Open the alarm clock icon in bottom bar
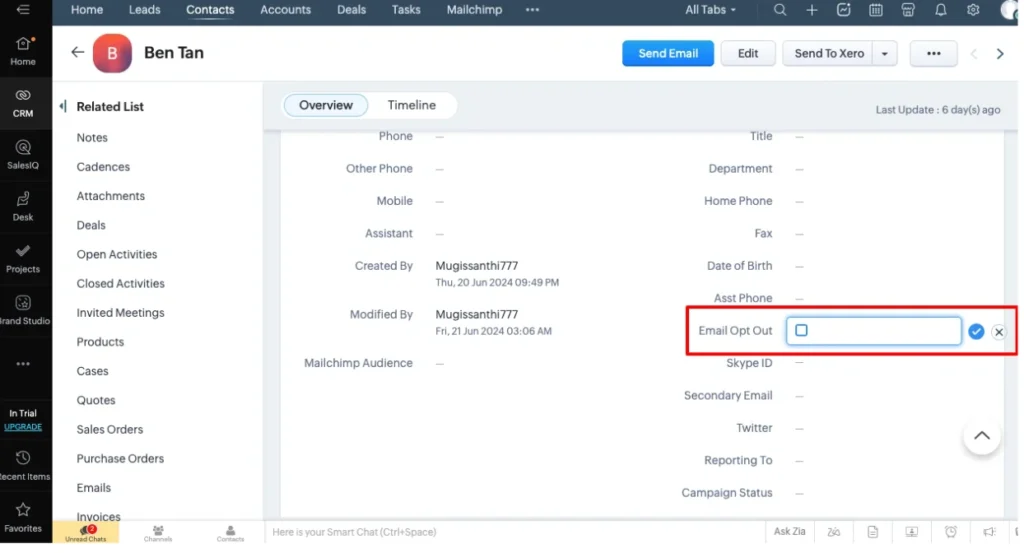This screenshot has width=1024, height=553. [951, 531]
